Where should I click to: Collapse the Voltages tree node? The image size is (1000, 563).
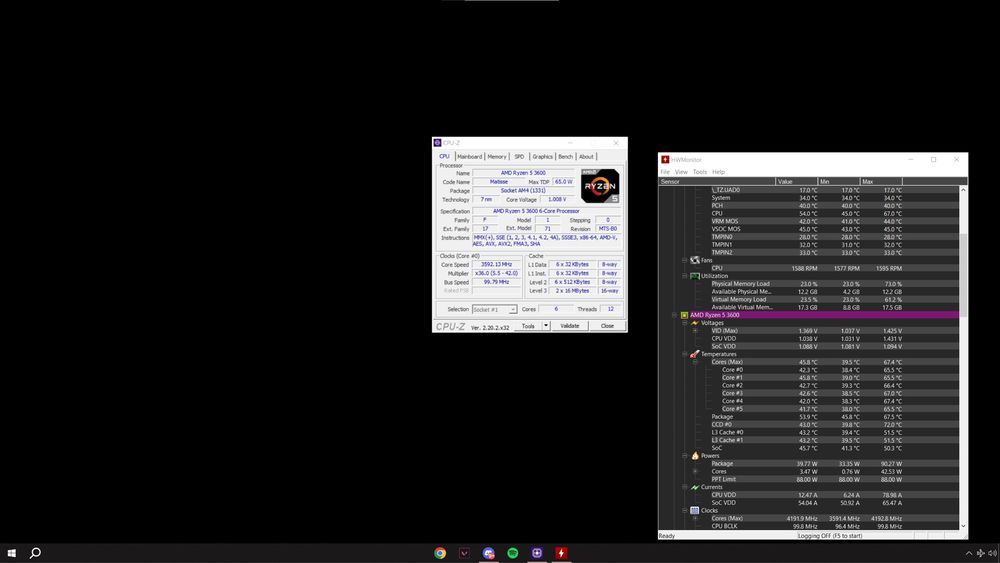click(685, 323)
